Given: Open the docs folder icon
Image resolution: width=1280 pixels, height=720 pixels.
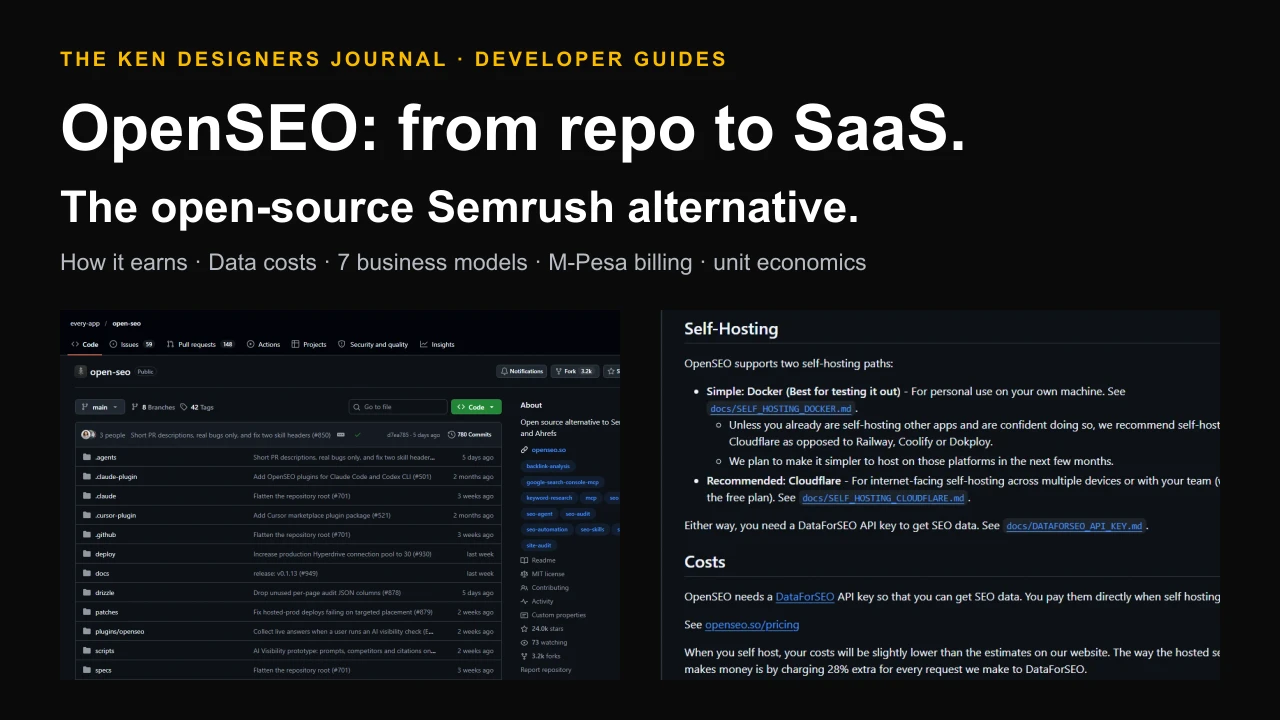Looking at the screenshot, I should [87, 573].
